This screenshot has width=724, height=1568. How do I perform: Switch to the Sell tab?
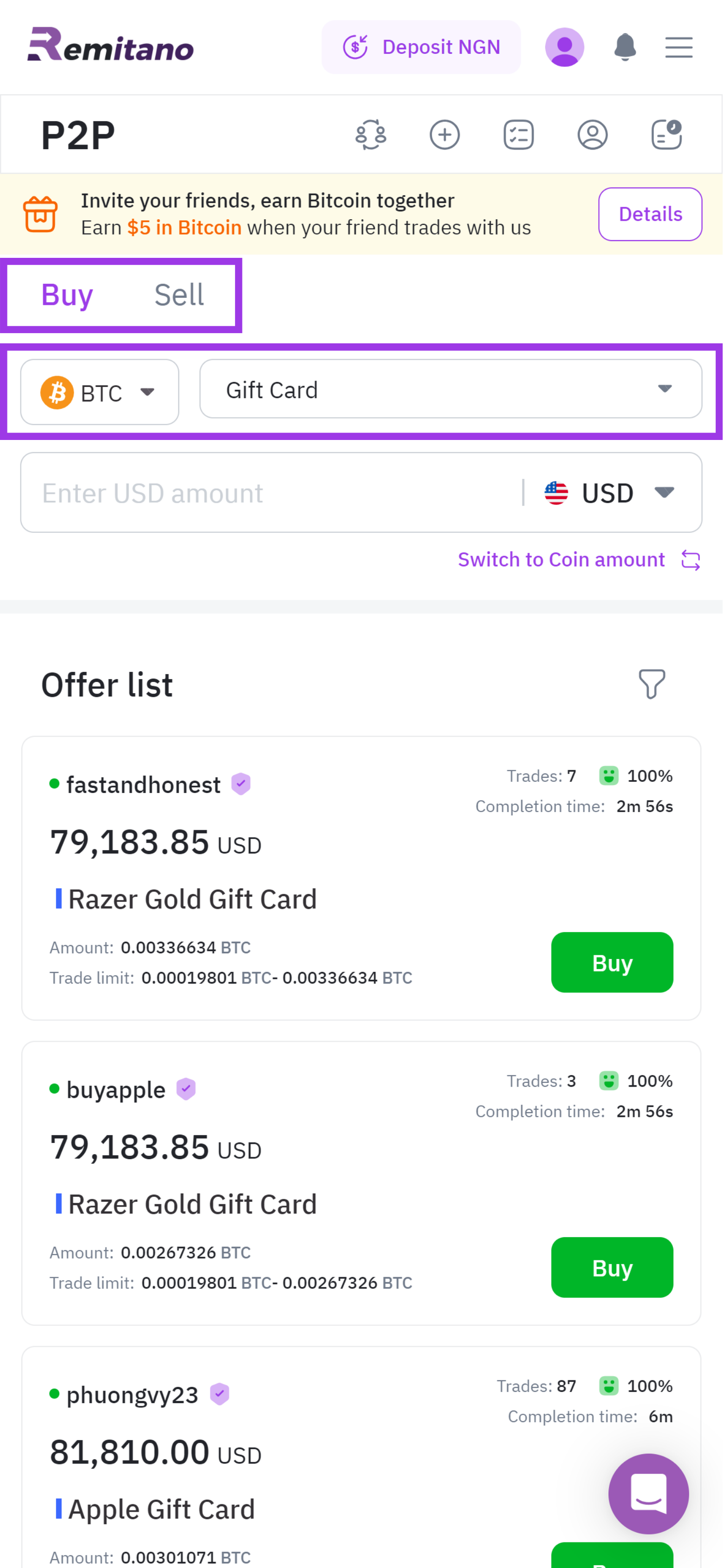point(179,294)
